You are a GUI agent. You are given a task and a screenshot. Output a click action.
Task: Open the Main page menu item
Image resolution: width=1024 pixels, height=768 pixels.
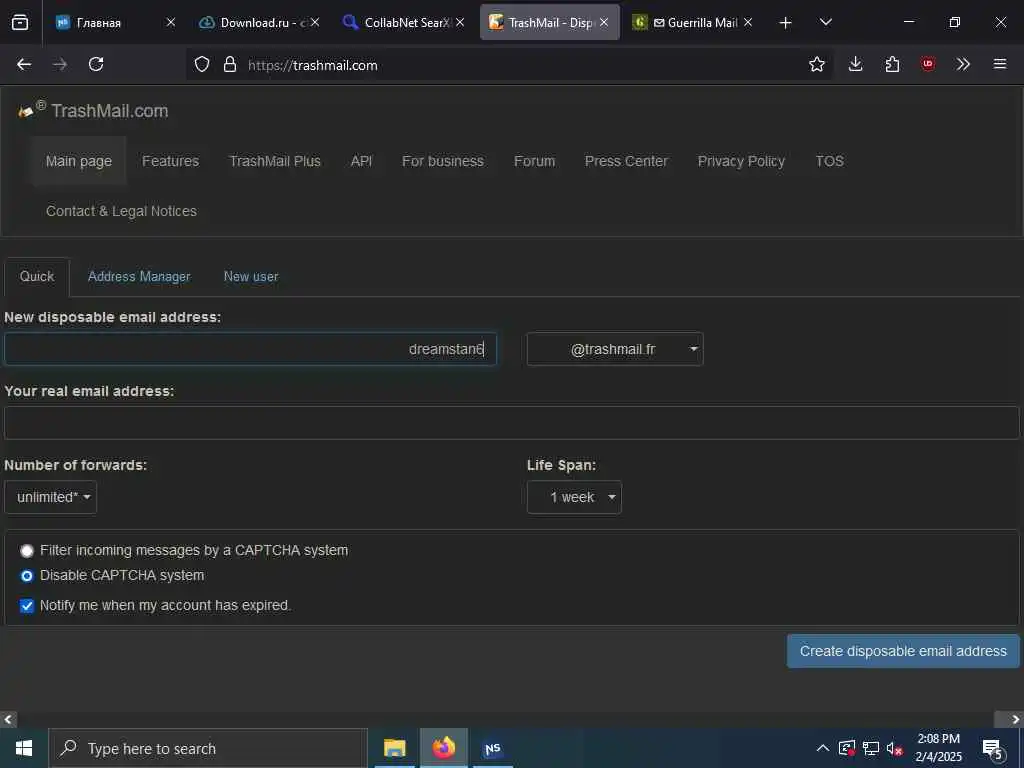tap(78, 161)
